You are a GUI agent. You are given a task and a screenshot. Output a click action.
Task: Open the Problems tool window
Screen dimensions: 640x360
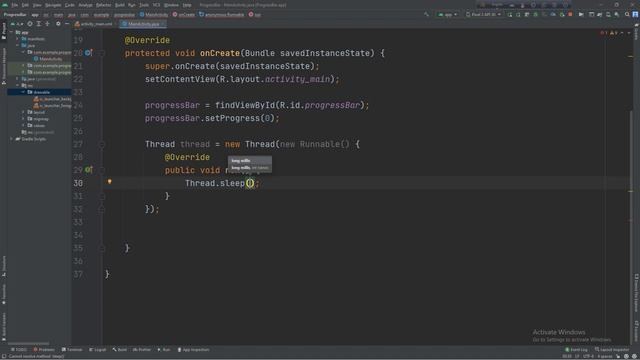[44, 350]
